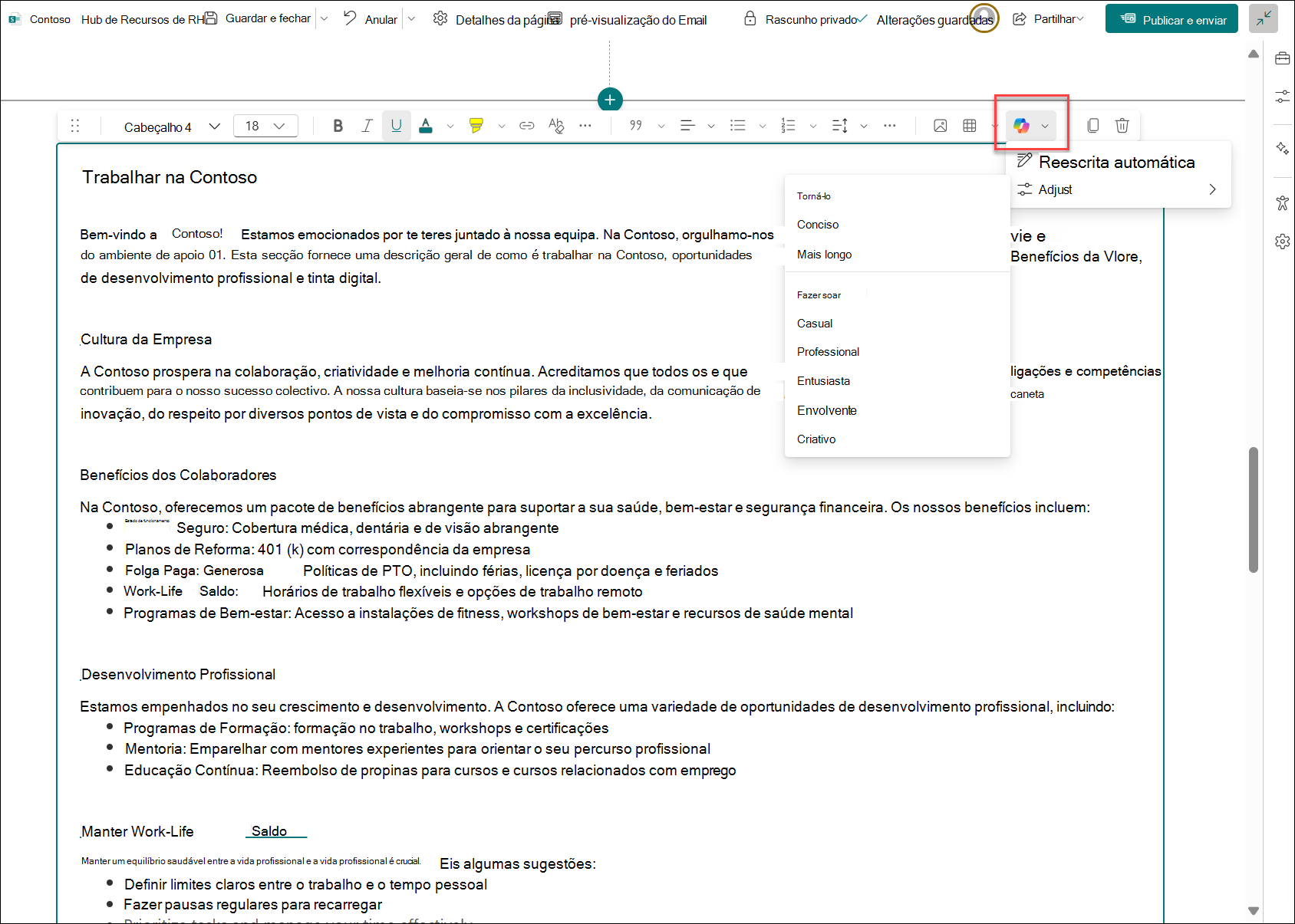This screenshot has height=924, width=1295.
Task: Click the scroll down arrow
Action: click(1254, 911)
